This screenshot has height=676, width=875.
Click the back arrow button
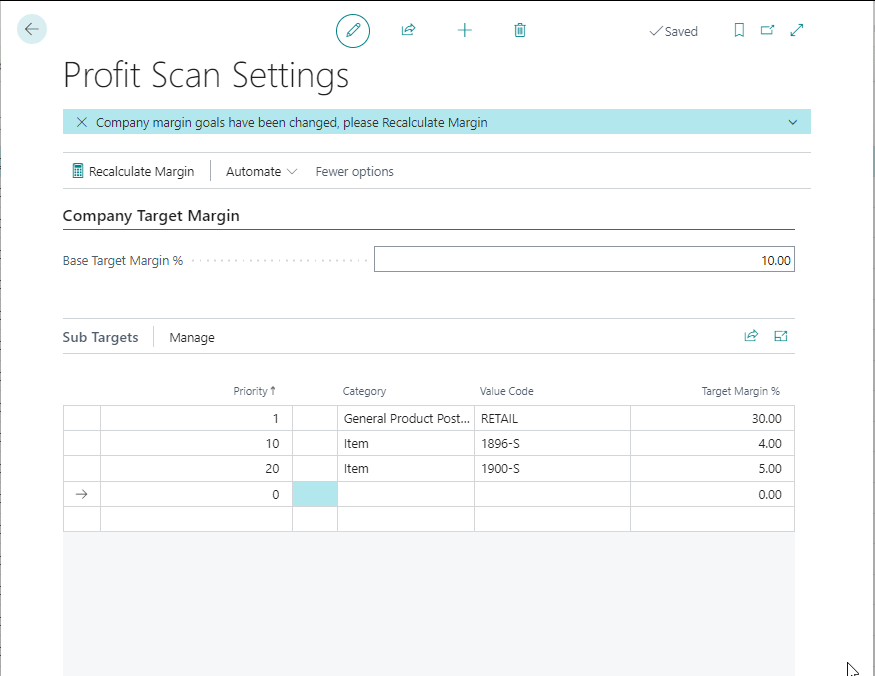[32, 30]
